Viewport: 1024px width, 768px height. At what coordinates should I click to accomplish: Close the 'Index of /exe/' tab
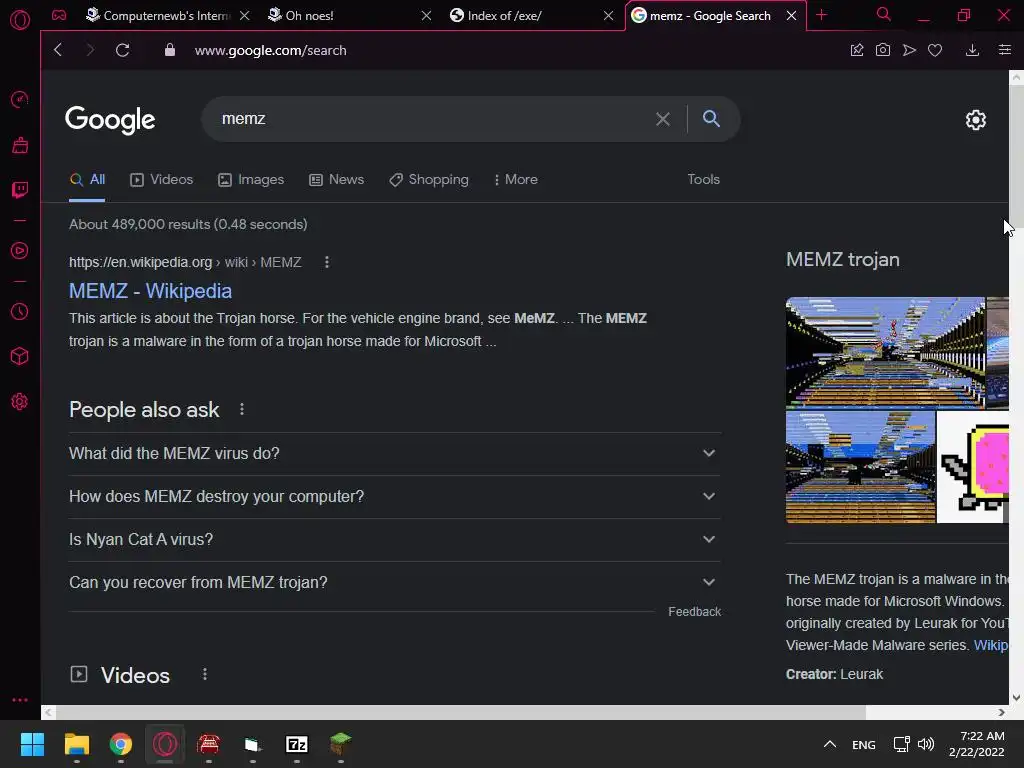click(x=608, y=16)
